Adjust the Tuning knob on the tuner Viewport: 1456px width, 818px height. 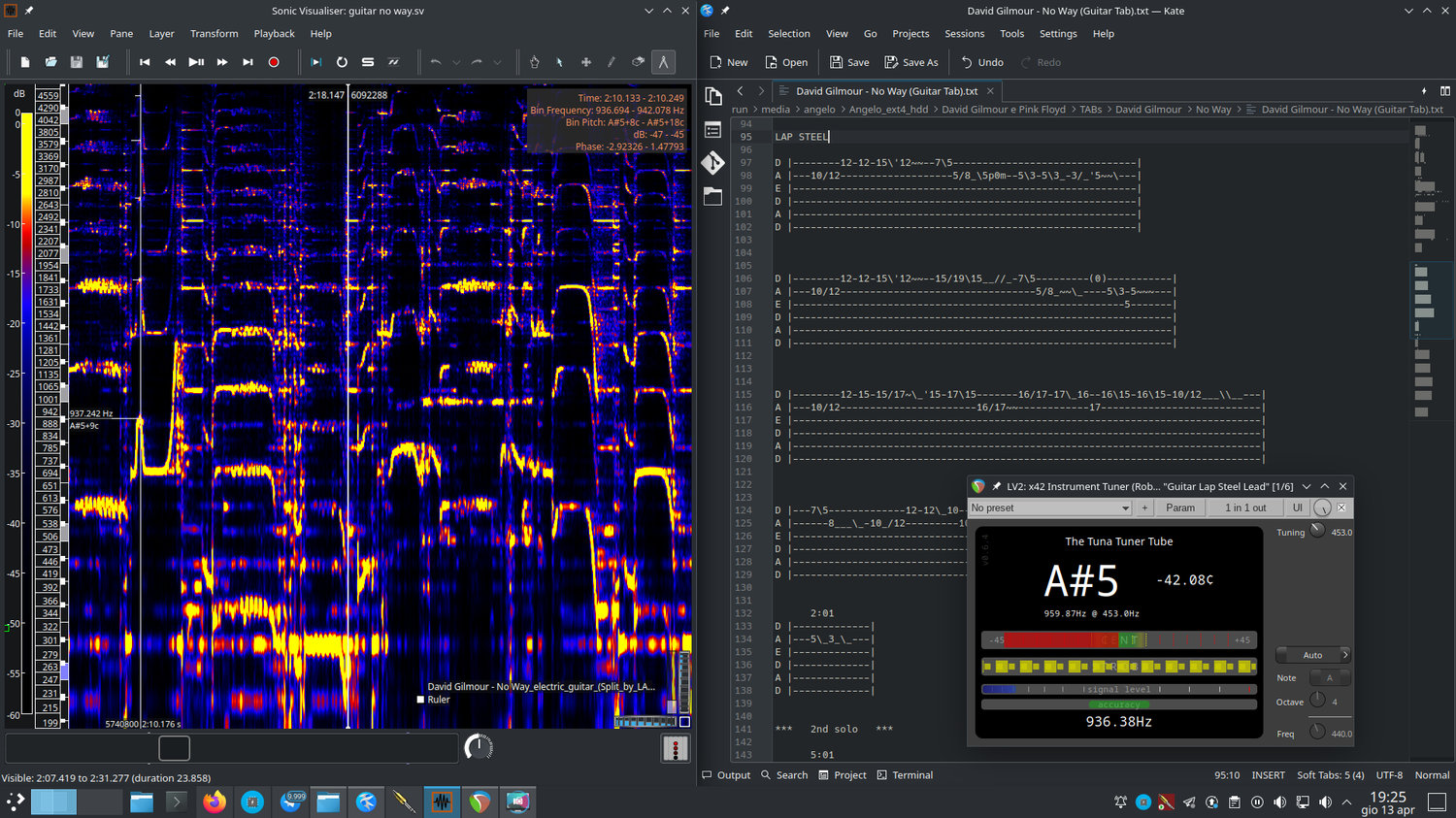1317,530
